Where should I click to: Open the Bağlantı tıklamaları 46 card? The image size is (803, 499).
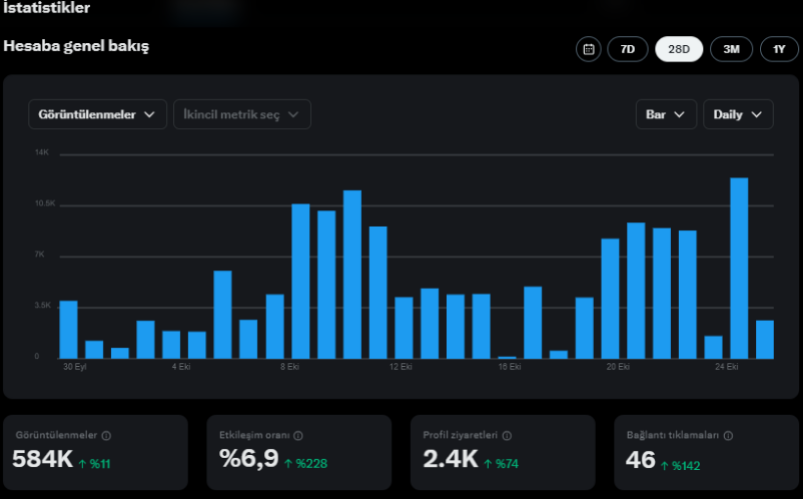click(x=707, y=452)
